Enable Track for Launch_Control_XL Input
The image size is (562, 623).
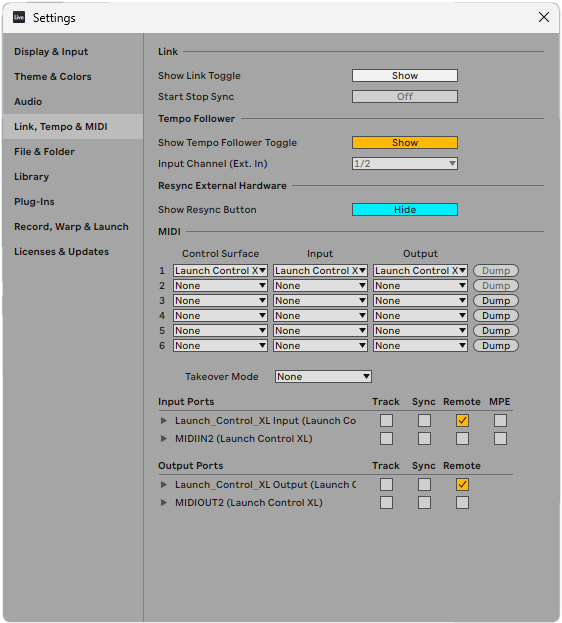pos(386,421)
